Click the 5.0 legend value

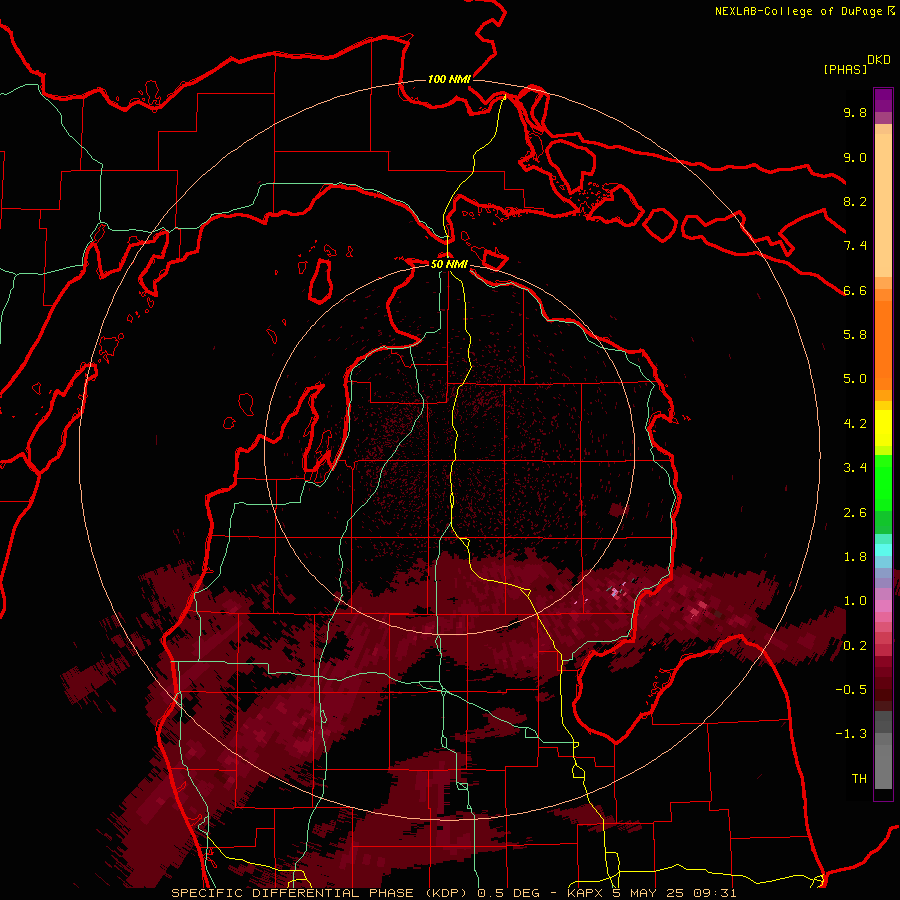(x=855, y=379)
